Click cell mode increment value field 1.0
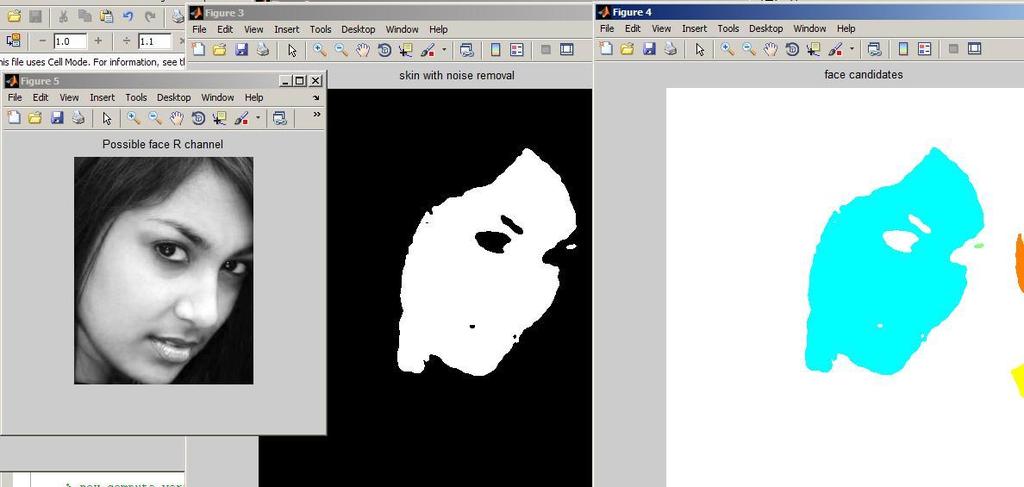 click(70, 41)
